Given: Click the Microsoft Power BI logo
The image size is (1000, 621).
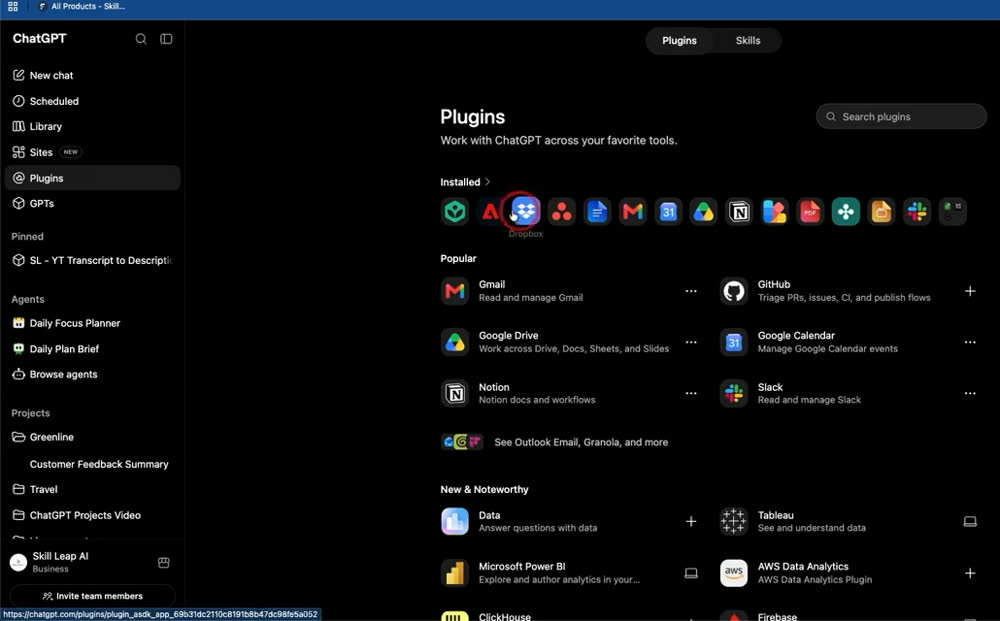Looking at the screenshot, I should [455, 573].
